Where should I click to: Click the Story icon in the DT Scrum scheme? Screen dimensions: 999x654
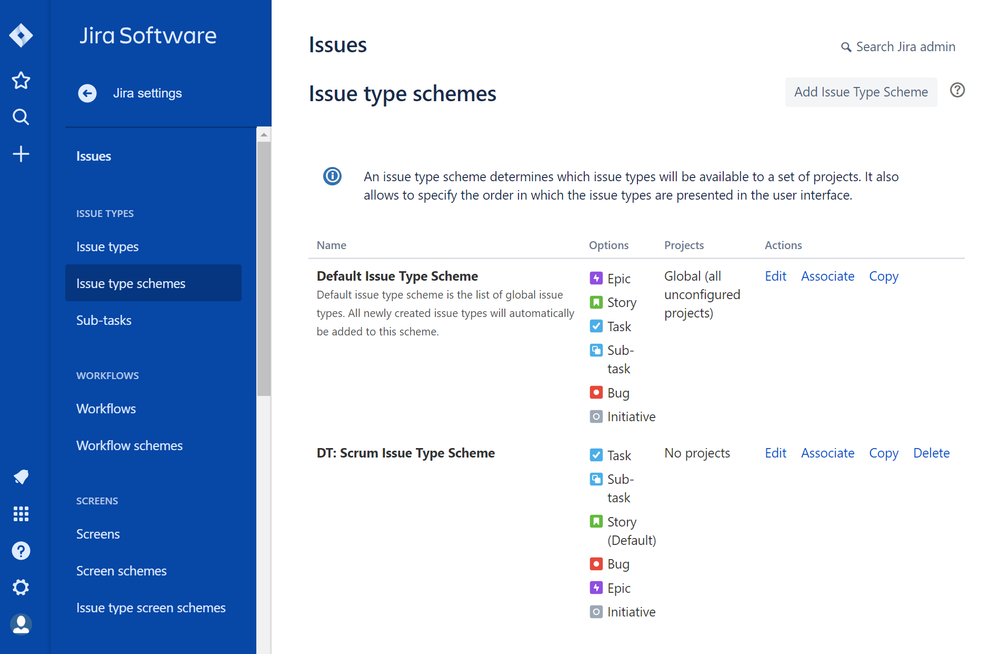(596, 521)
